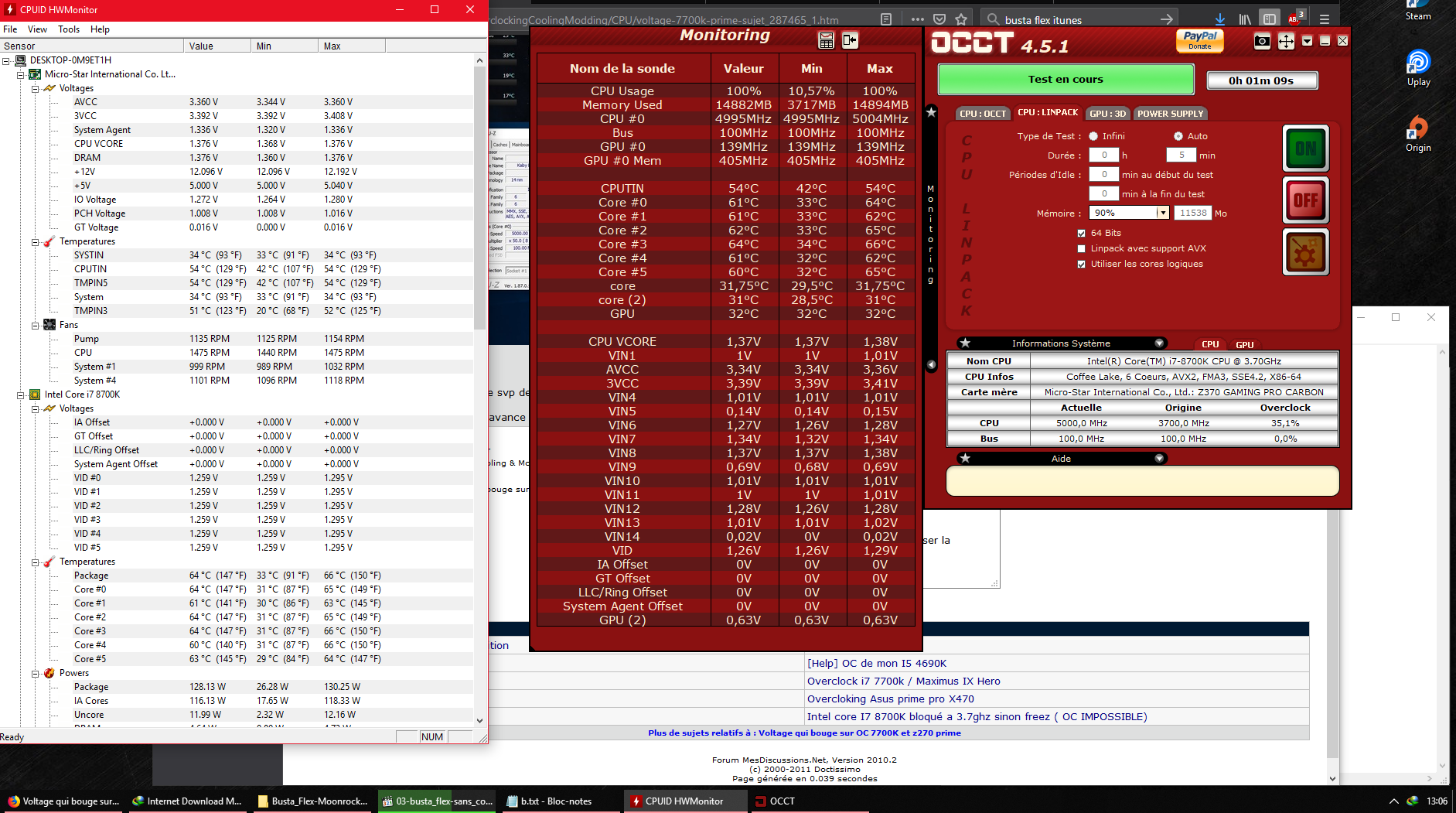Click the Durée hours input field

tap(1104, 155)
